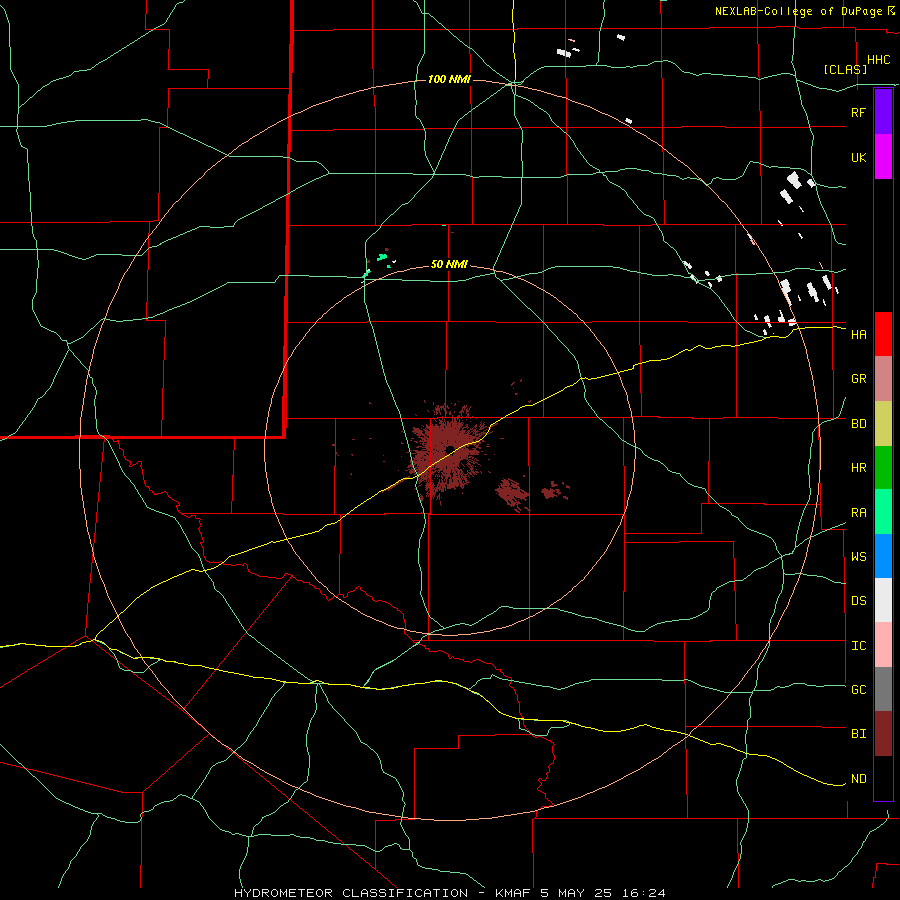
Task: Click the 100 NMI range ring label
Action: [x=449, y=79]
